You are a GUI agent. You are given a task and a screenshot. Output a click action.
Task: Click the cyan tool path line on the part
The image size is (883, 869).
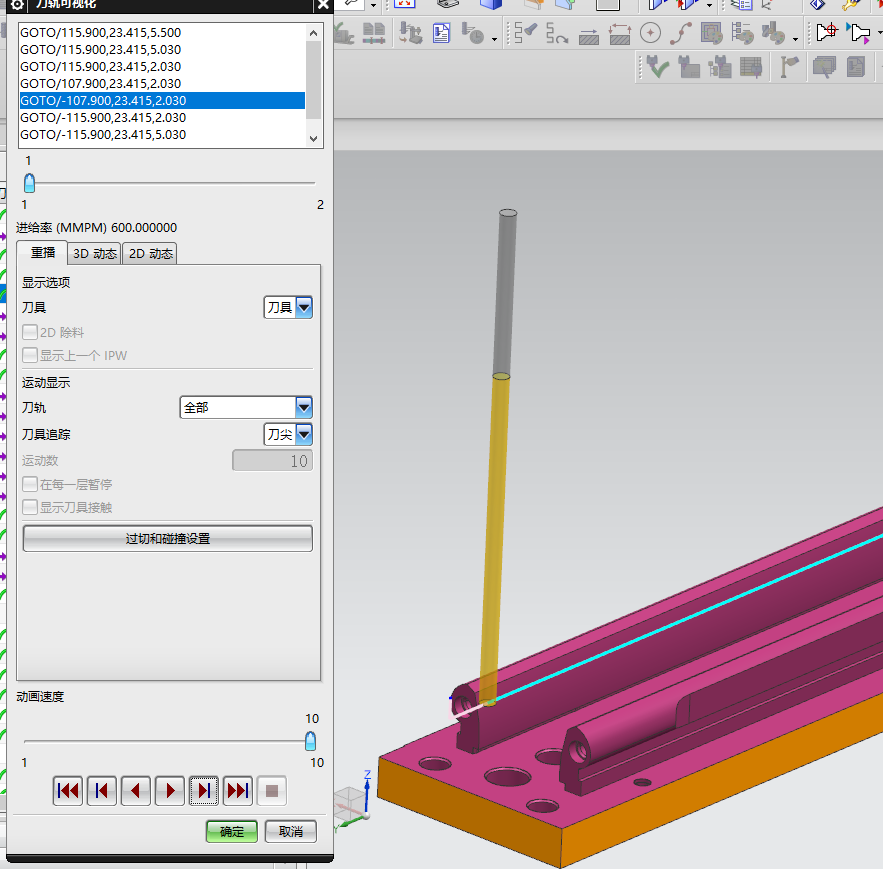click(688, 618)
